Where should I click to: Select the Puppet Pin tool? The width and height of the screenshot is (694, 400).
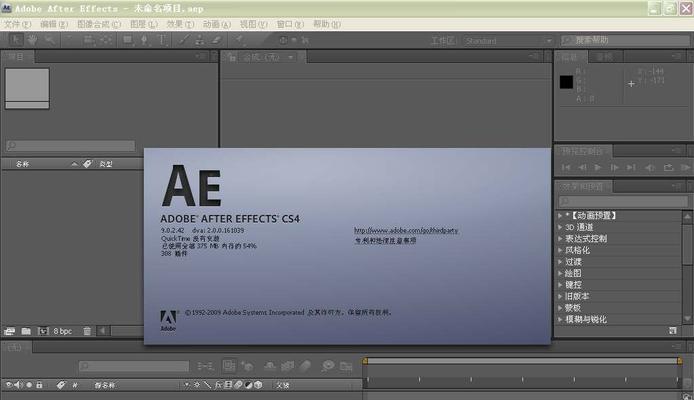240,40
